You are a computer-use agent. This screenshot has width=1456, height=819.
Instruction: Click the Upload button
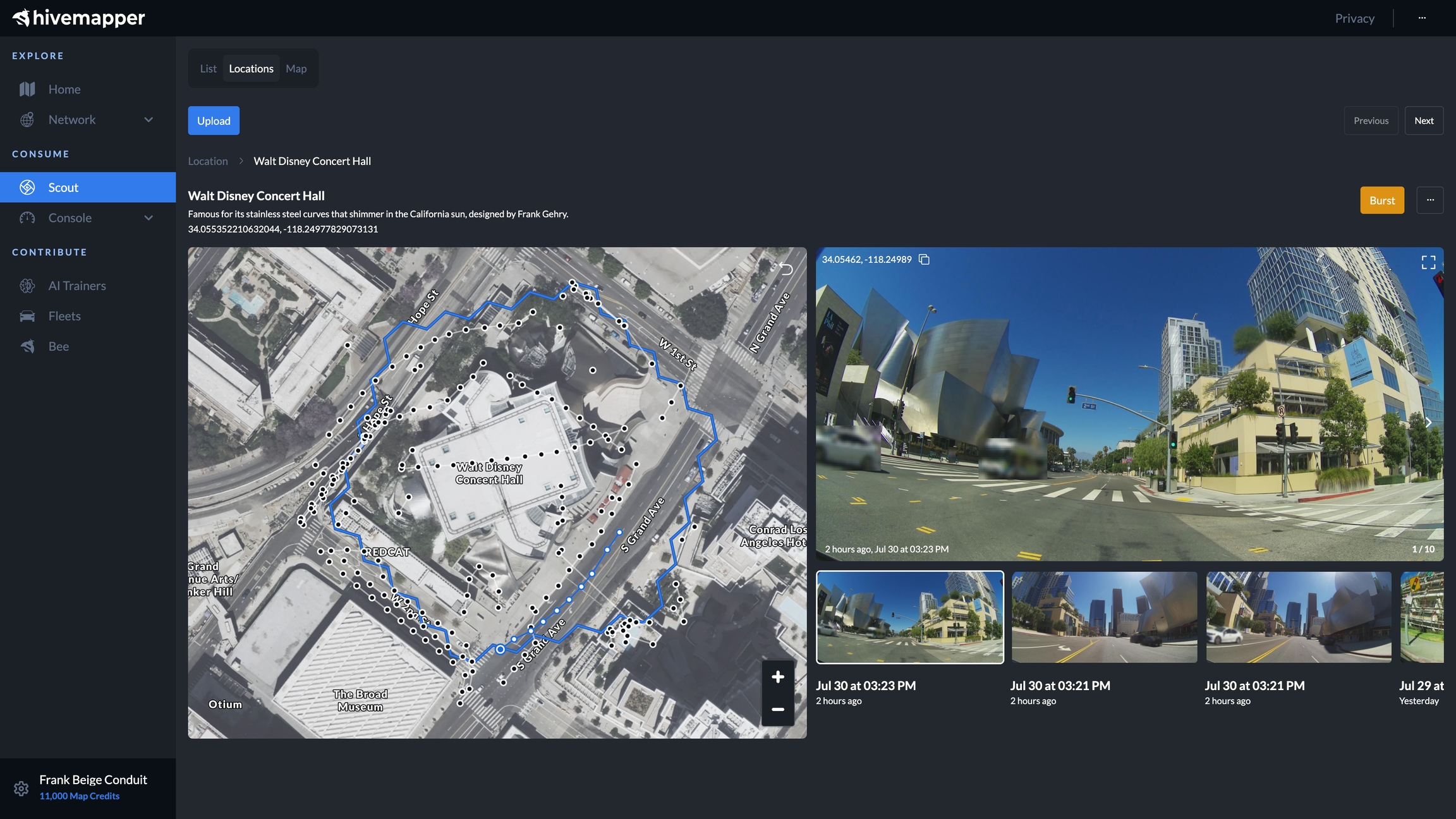coord(214,121)
